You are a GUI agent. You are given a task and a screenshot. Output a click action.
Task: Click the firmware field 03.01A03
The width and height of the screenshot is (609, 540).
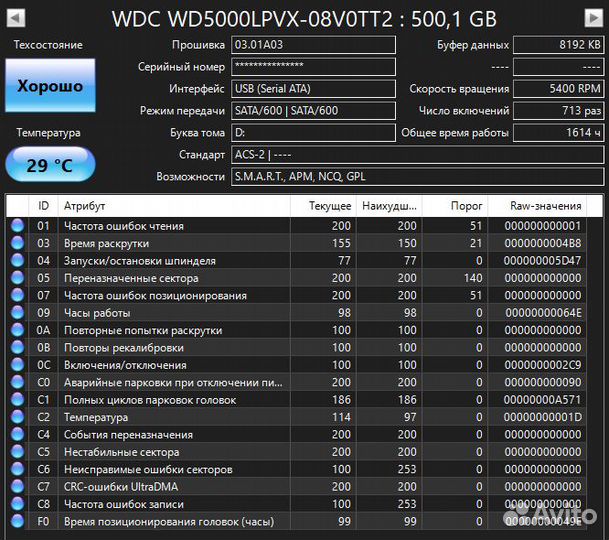[313, 45]
